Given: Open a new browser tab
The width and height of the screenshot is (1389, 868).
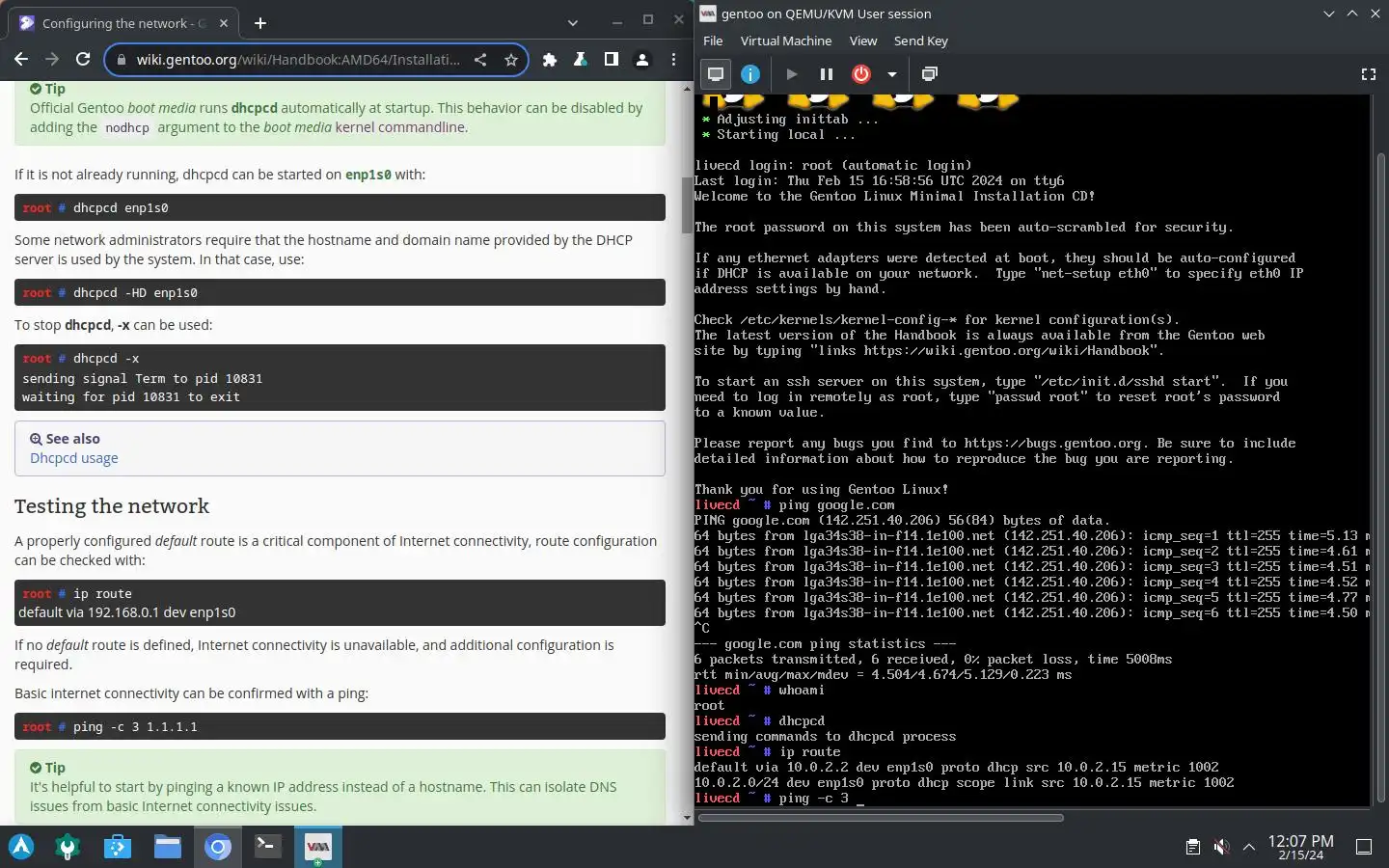Looking at the screenshot, I should coord(260,23).
